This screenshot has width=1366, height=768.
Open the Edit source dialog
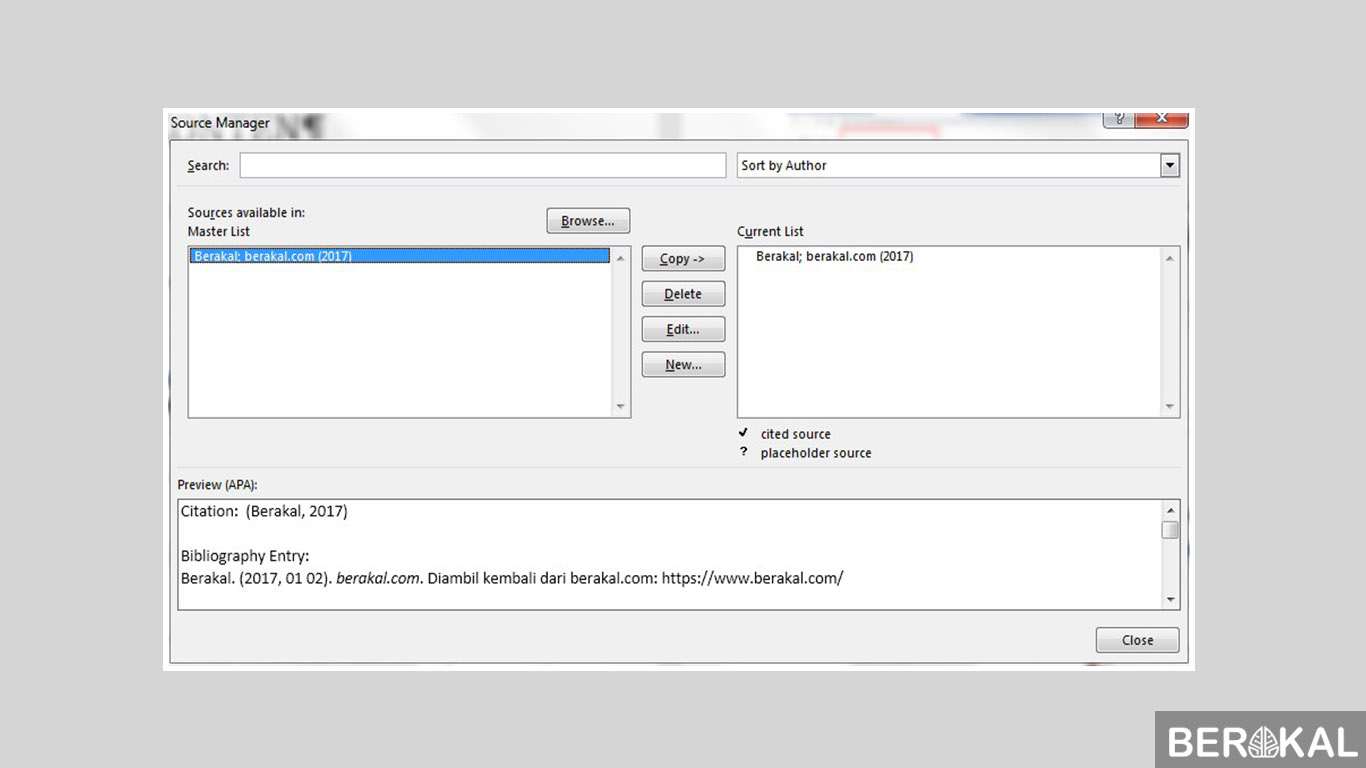tap(683, 329)
